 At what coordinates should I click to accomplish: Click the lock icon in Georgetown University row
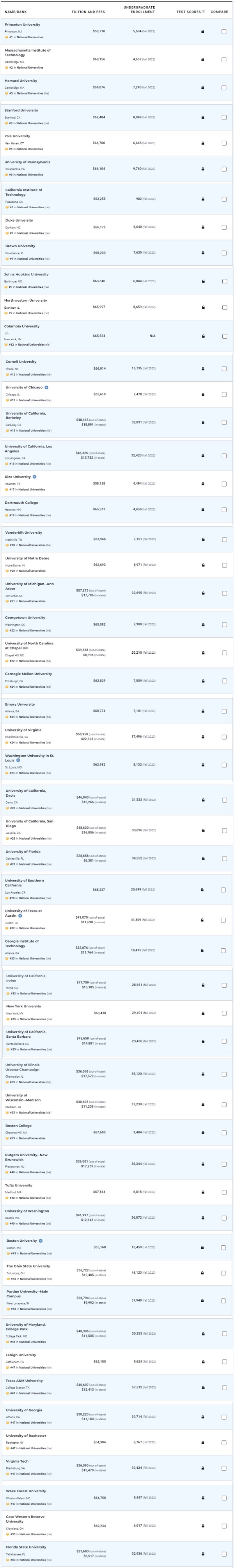(x=202, y=624)
